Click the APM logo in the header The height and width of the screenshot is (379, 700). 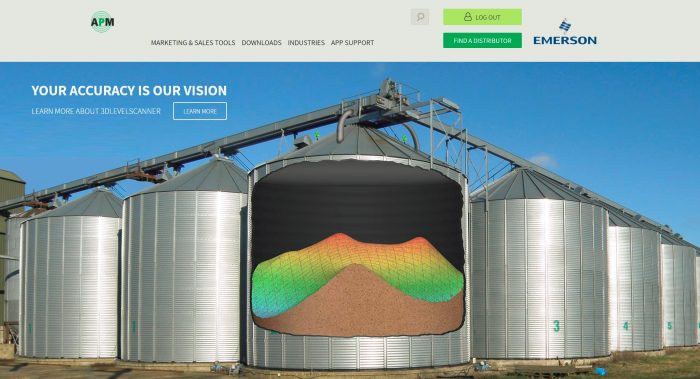(x=102, y=22)
